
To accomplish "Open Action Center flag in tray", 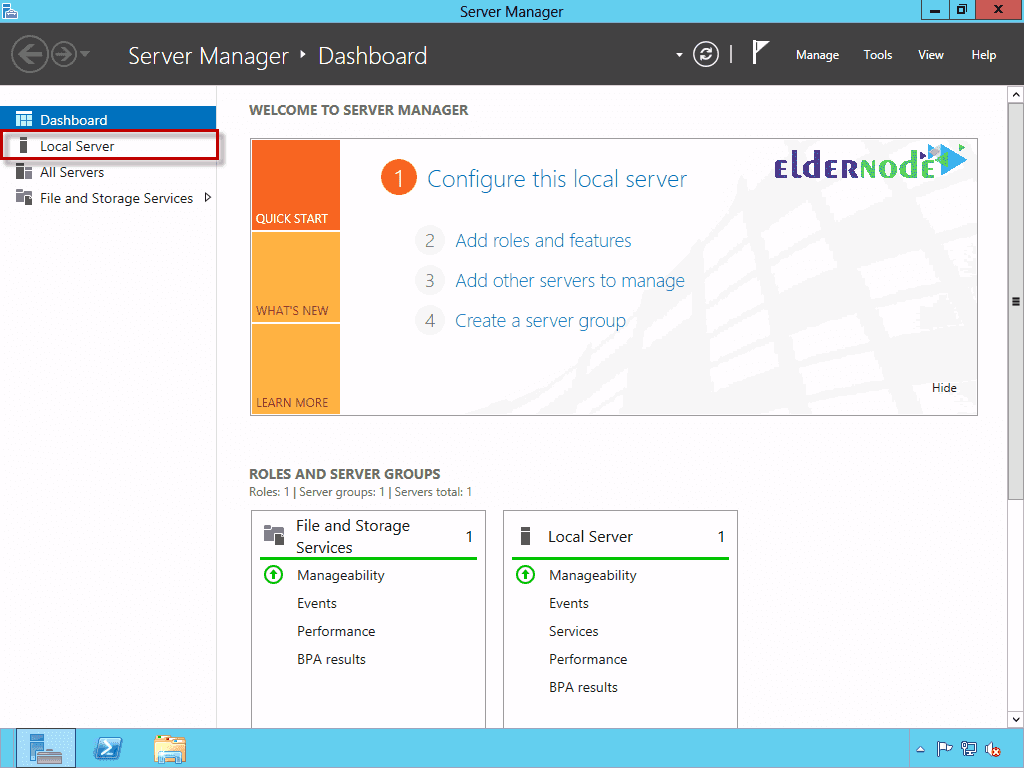I will [944, 749].
